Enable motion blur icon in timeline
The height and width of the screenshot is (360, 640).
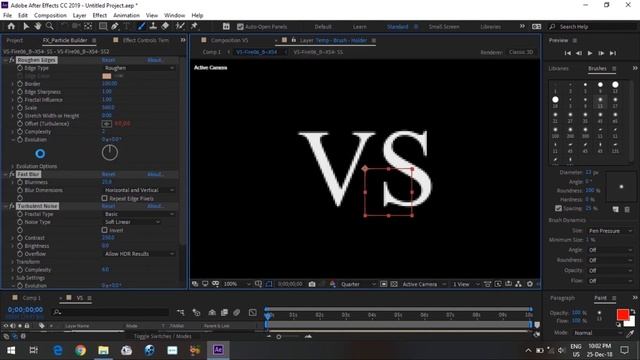point(237,313)
